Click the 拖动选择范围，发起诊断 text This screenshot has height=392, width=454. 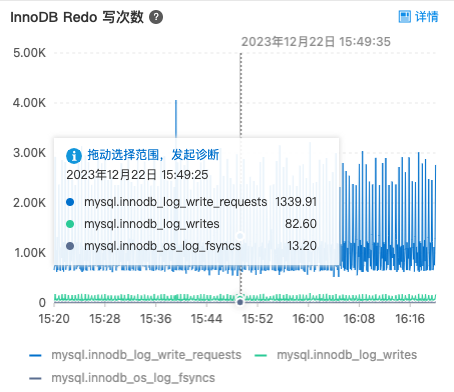point(153,155)
